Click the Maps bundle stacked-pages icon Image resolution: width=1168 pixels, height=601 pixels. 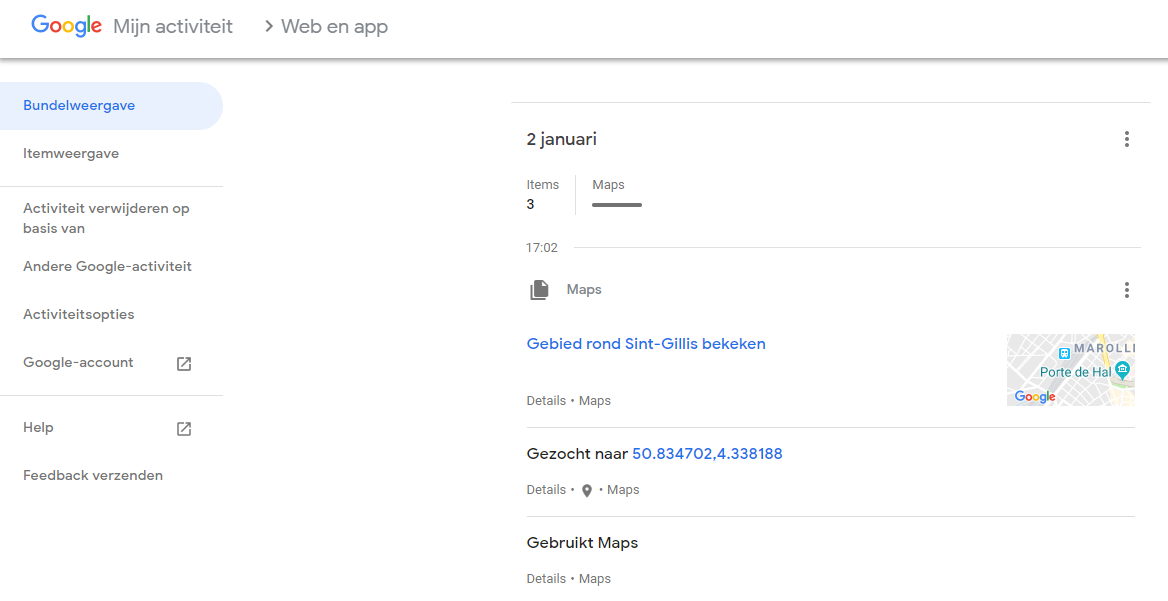[x=539, y=290]
